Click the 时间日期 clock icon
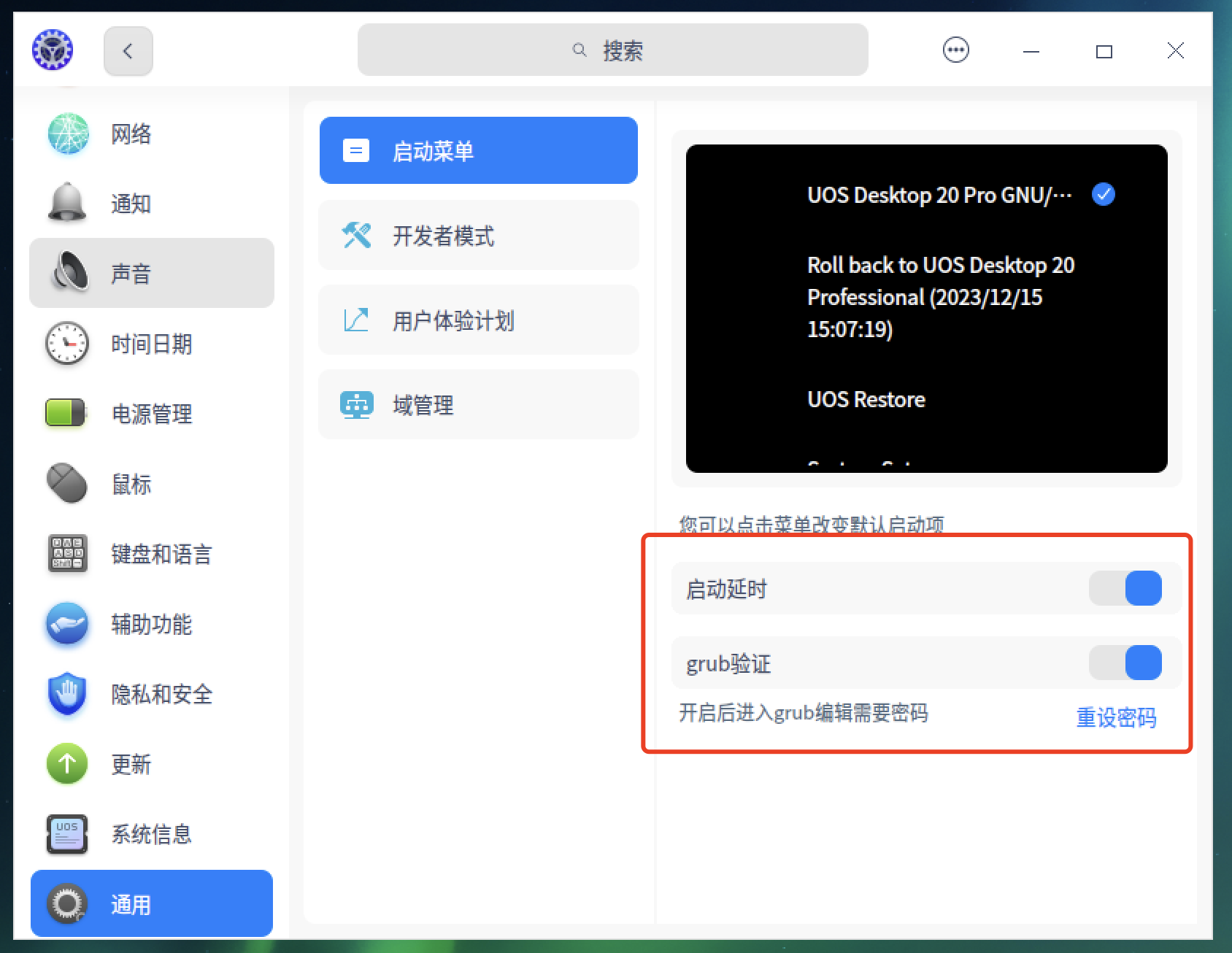This screenshot has height=953, width=1232. tap(67, 343)
